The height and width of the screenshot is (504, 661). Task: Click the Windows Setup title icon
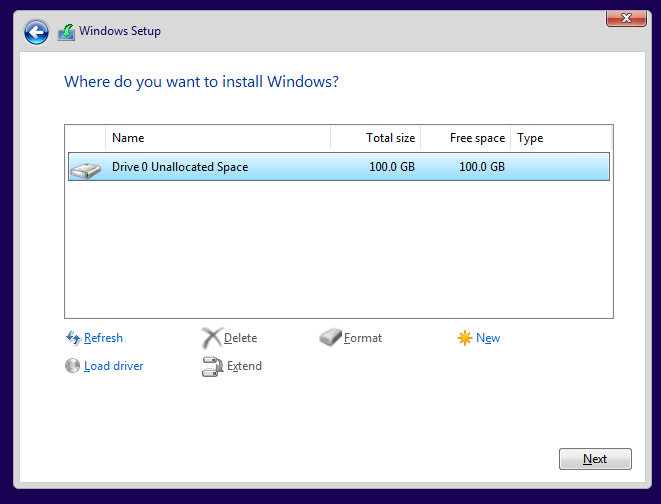coord(66,32)
